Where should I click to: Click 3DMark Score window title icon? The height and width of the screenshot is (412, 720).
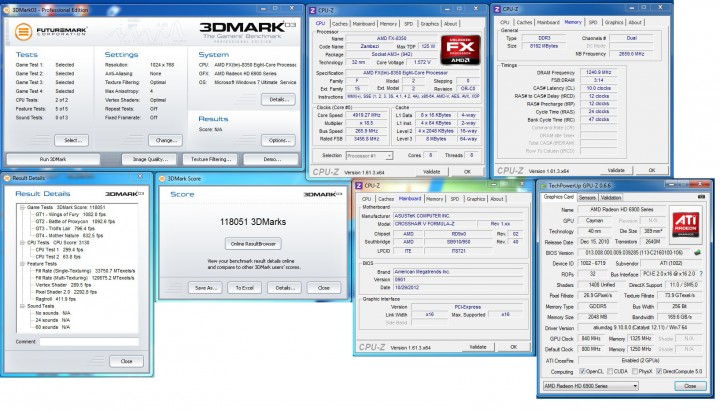162,179
